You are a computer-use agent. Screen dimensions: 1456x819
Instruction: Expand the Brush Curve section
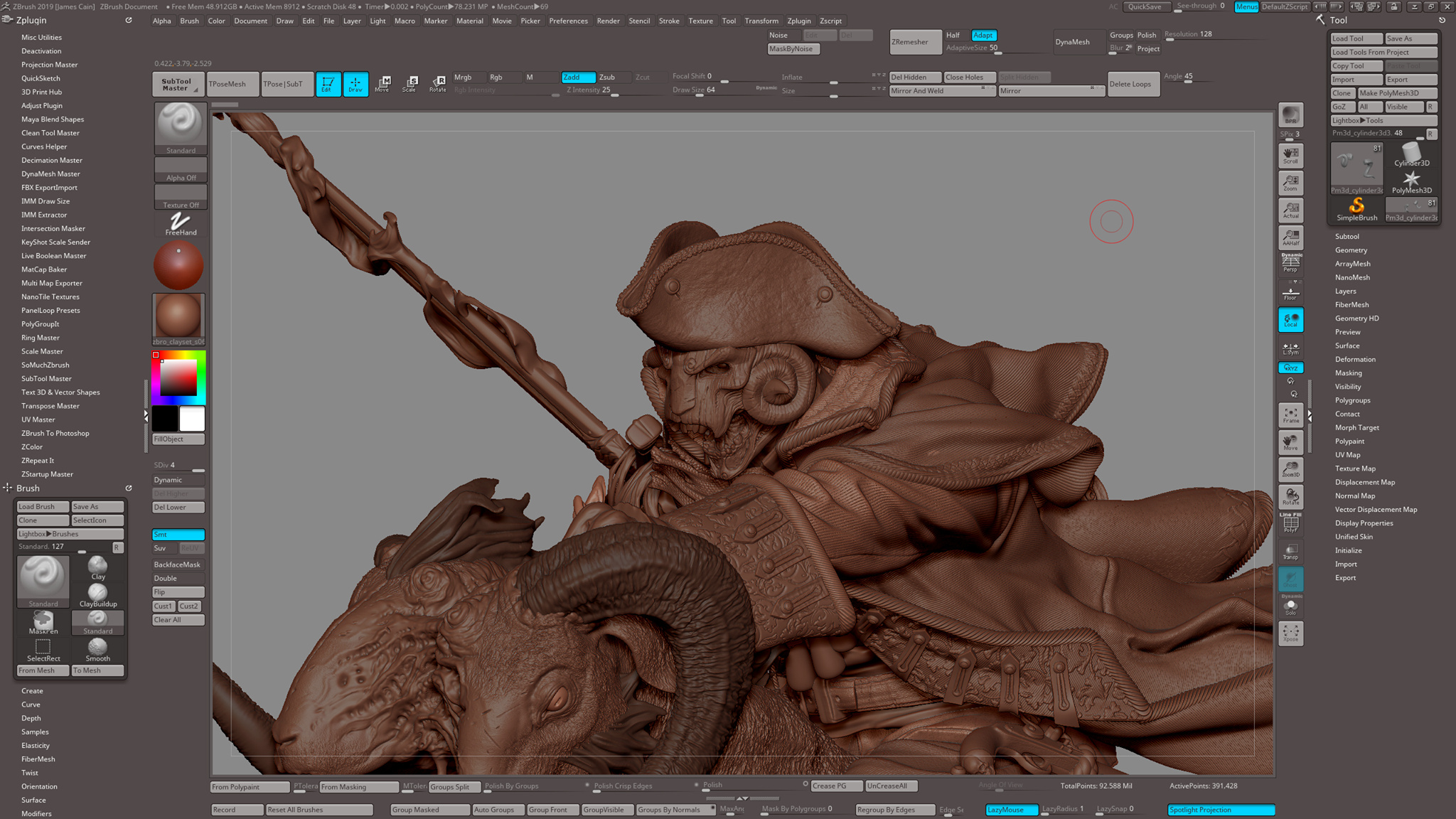click(x=31, y=705)
